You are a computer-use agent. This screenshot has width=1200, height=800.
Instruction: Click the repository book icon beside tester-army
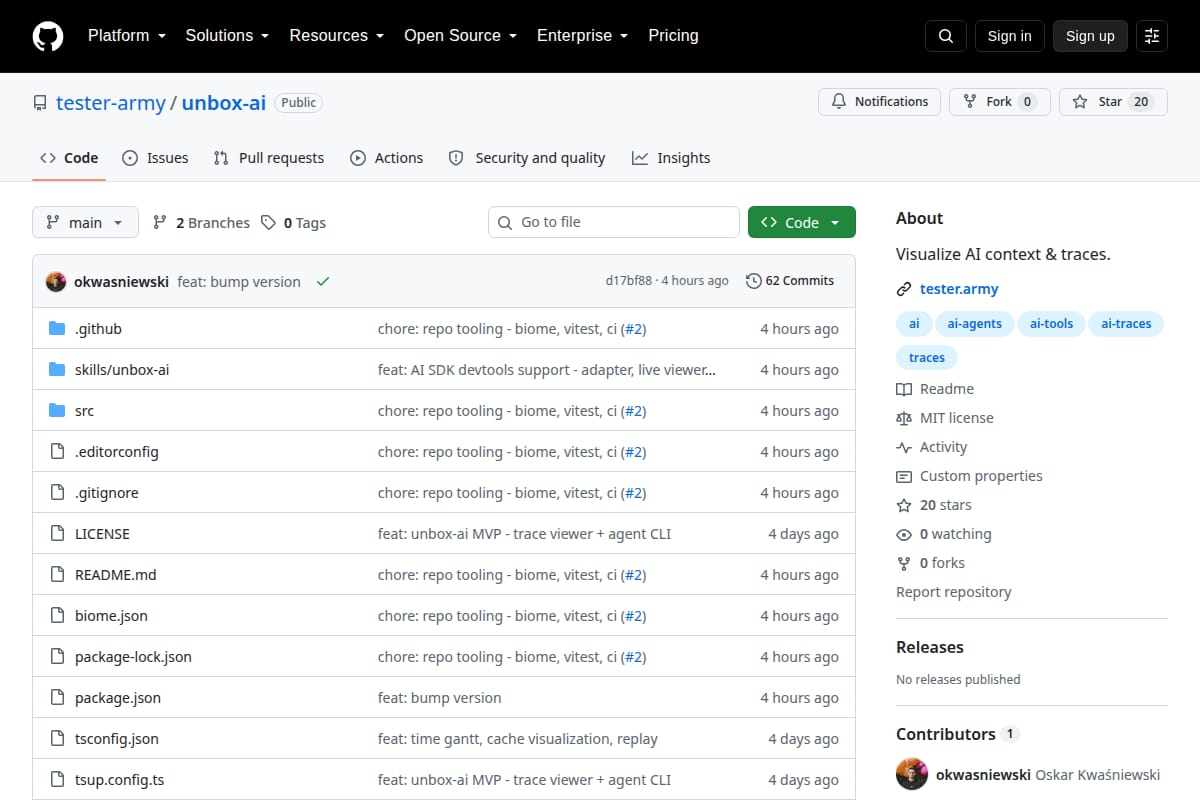coord(40,103)
